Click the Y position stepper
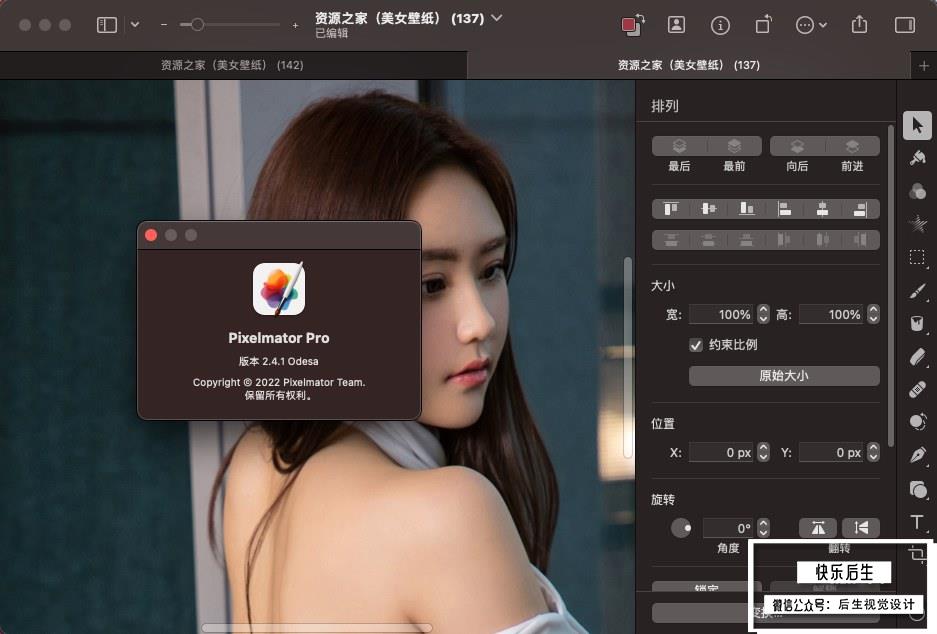This screenshot has height=634, width=937. (x=873, y=452)
